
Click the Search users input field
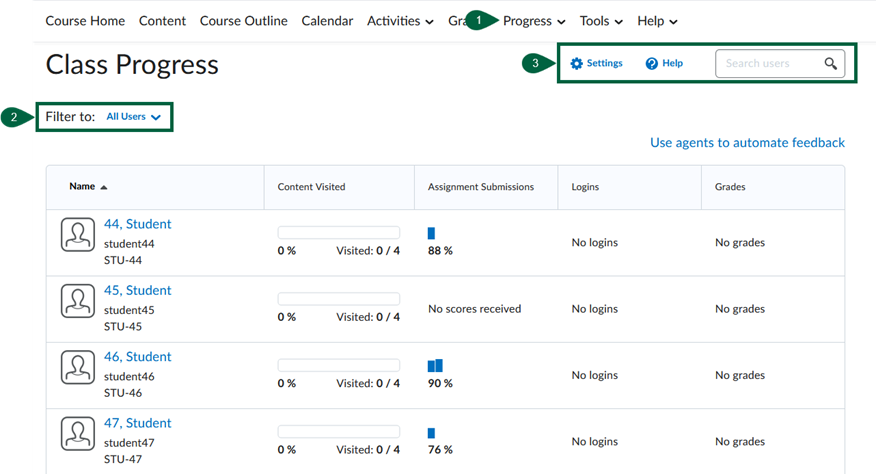coord(768,64)
